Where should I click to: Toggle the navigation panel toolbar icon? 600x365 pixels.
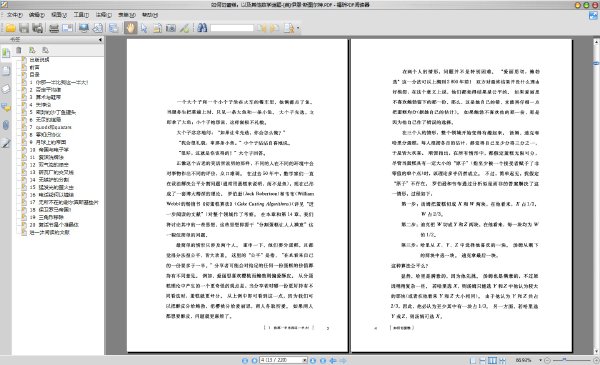click(x=113, y=28)
